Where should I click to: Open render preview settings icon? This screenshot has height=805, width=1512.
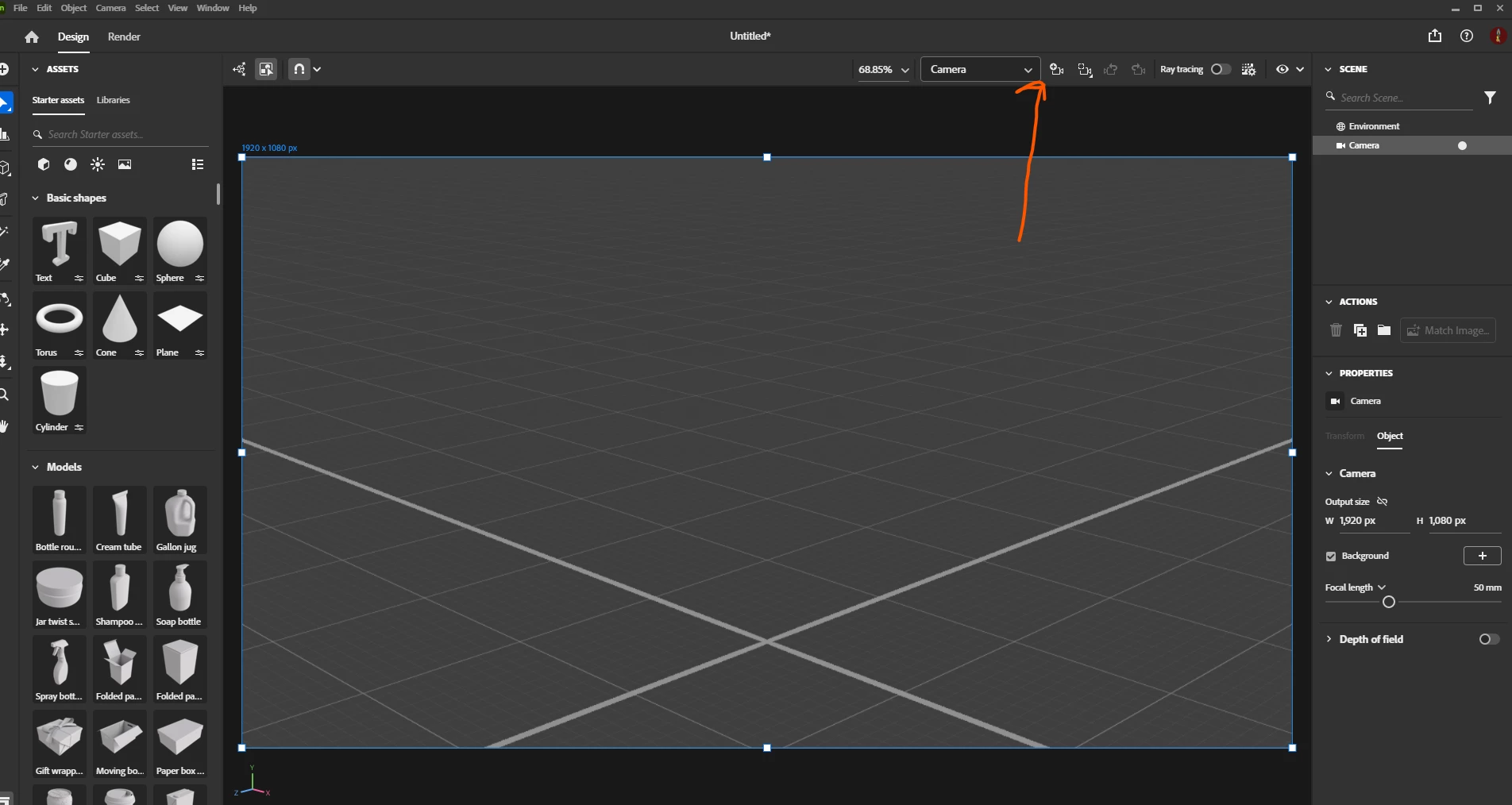click(x=1248, y=69)
